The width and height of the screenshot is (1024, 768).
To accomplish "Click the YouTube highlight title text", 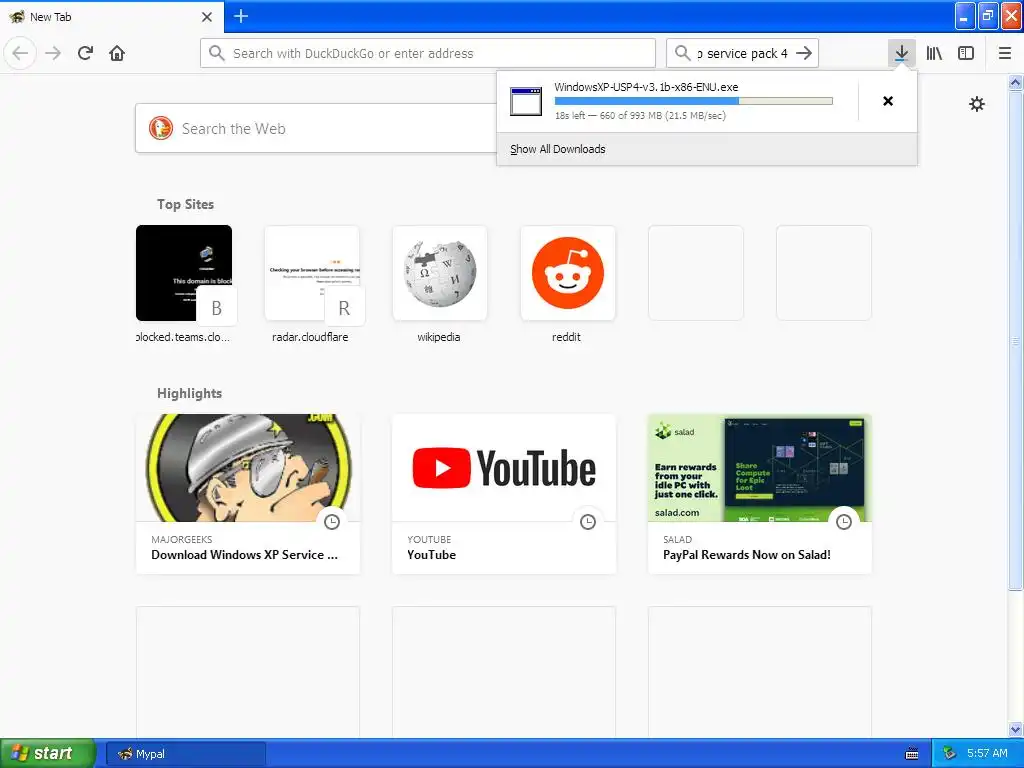I will [x=431, y=554].
